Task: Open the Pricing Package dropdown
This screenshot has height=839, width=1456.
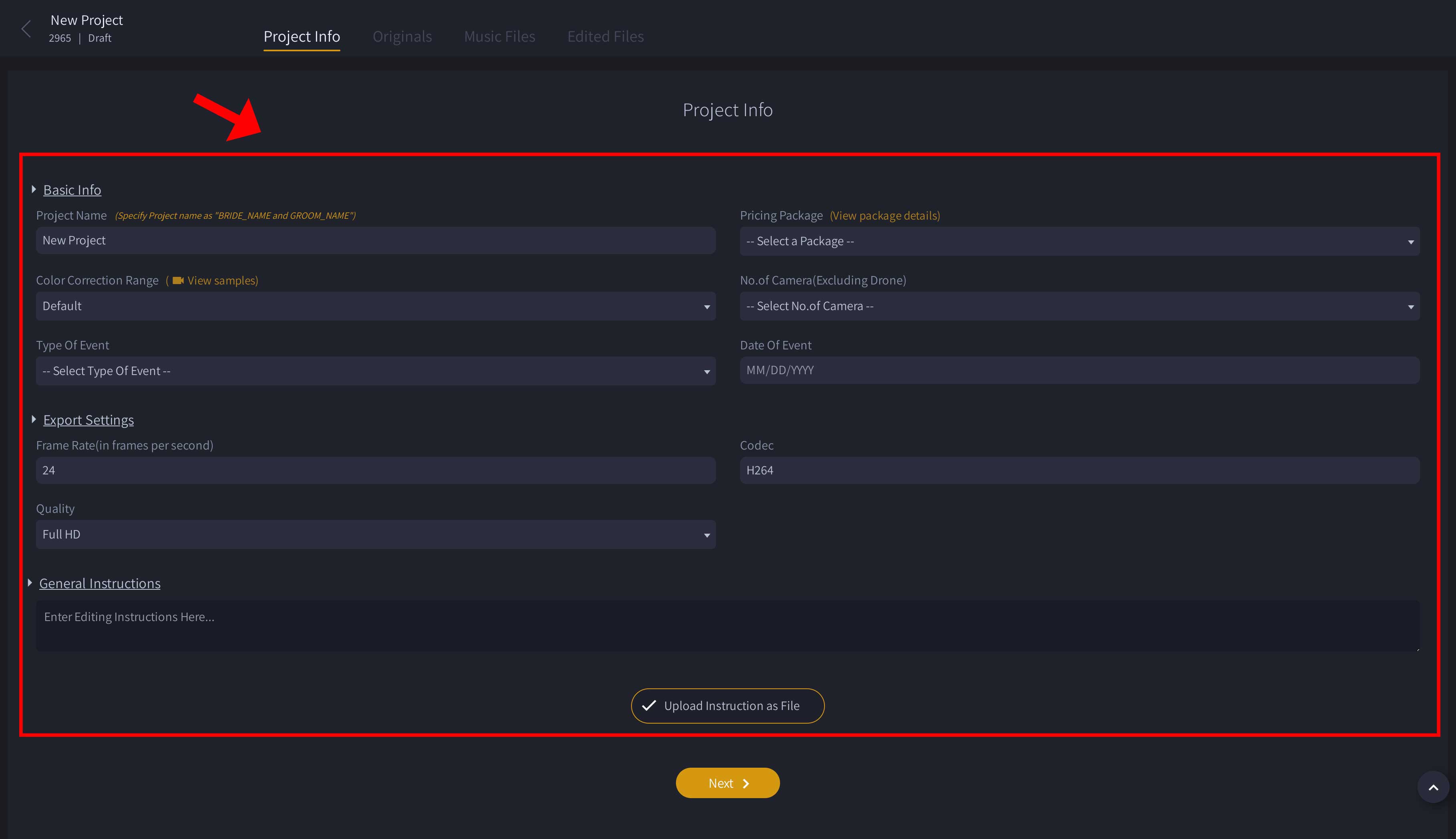Action: click(1079, 242)
